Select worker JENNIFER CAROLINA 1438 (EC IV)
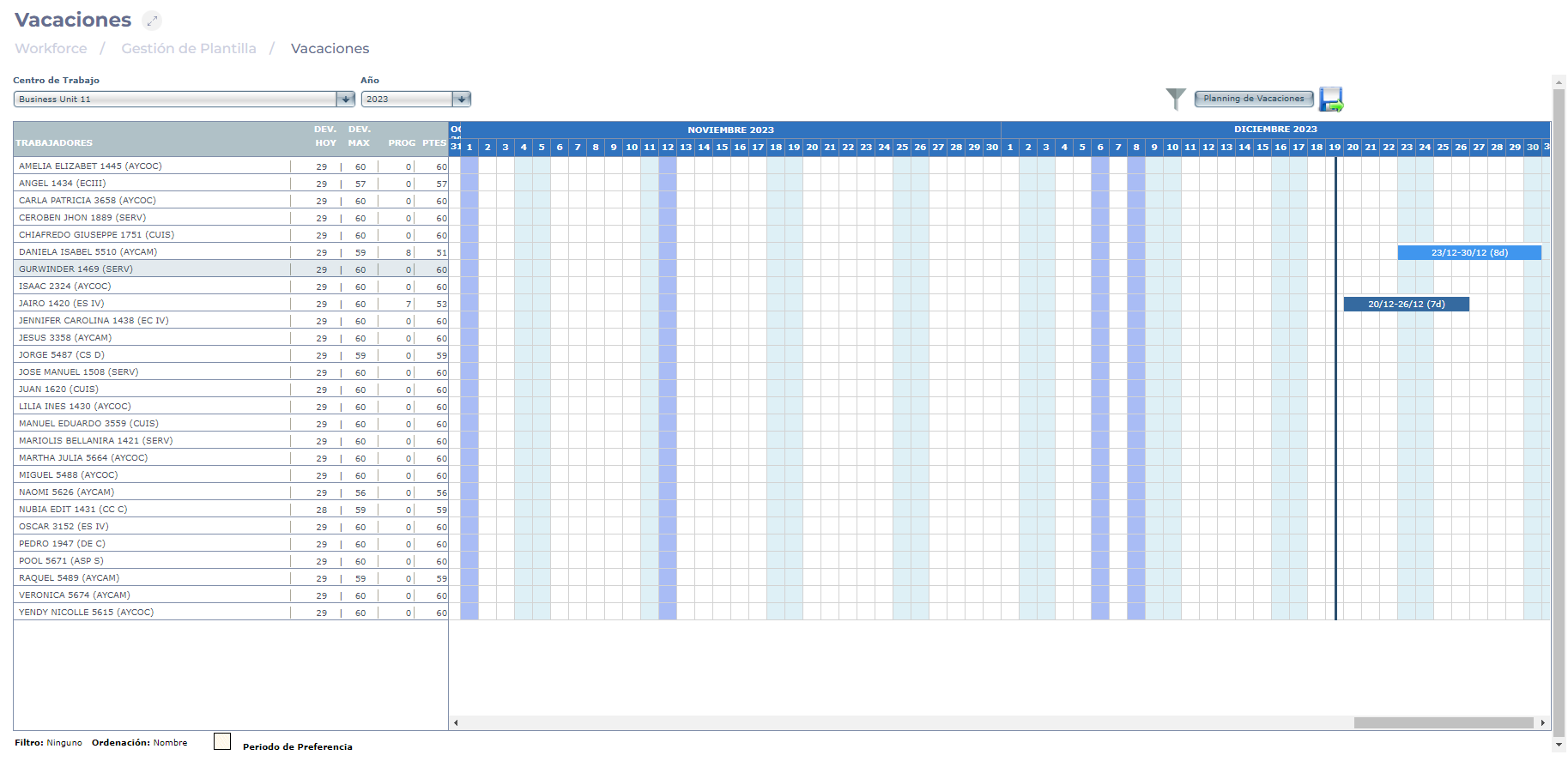Viewport: 1568px width, 761px height. coord(94,320)
